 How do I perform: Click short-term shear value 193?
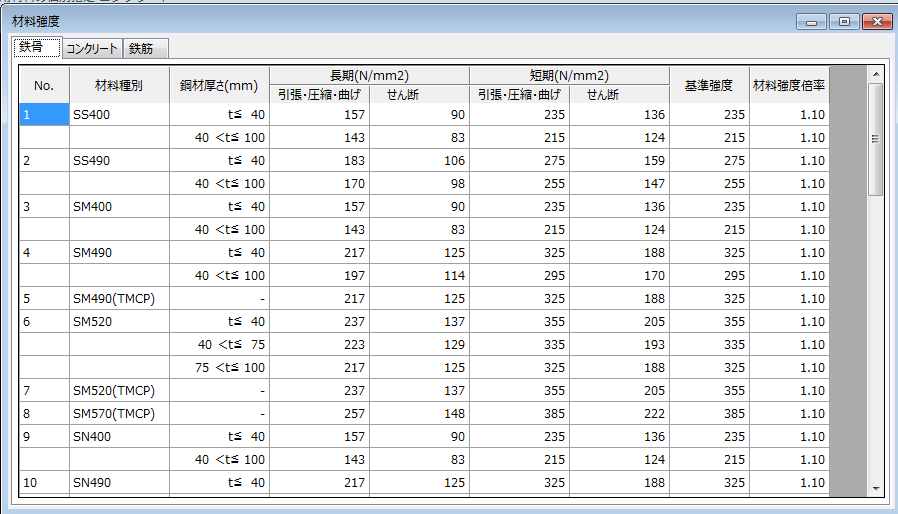click(x=619, y=344)
